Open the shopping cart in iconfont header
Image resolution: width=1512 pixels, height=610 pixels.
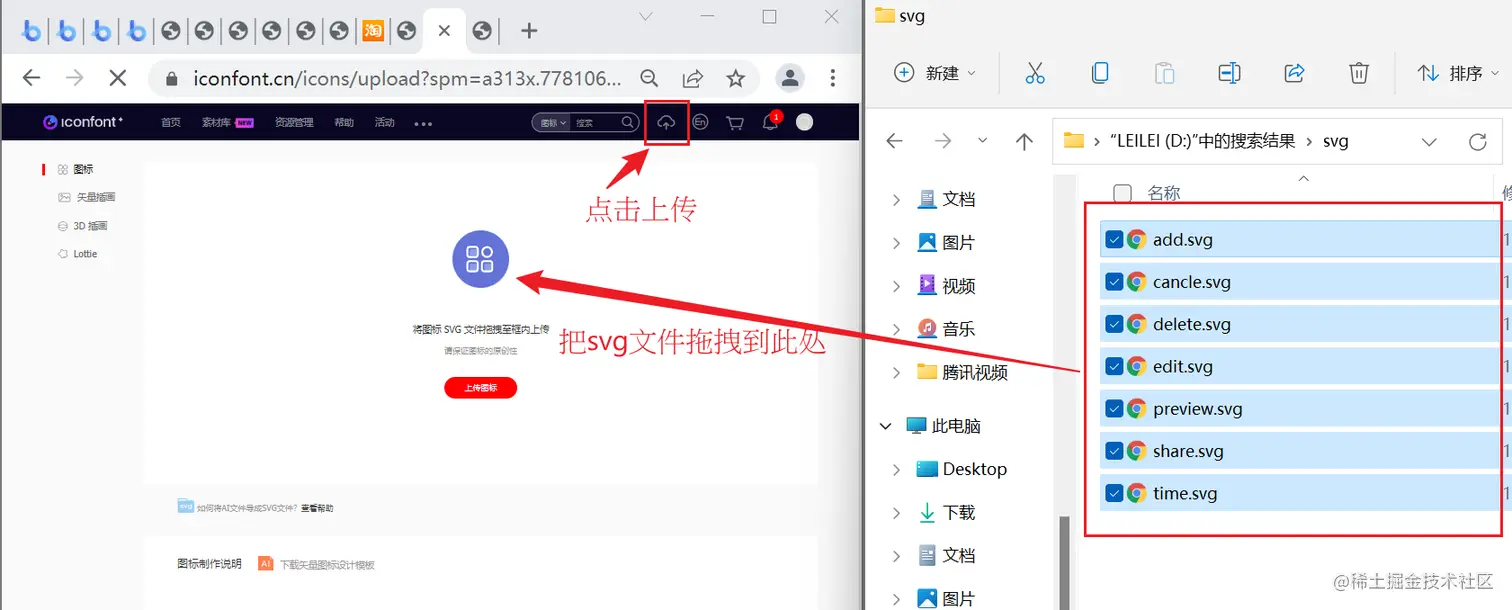735,123
